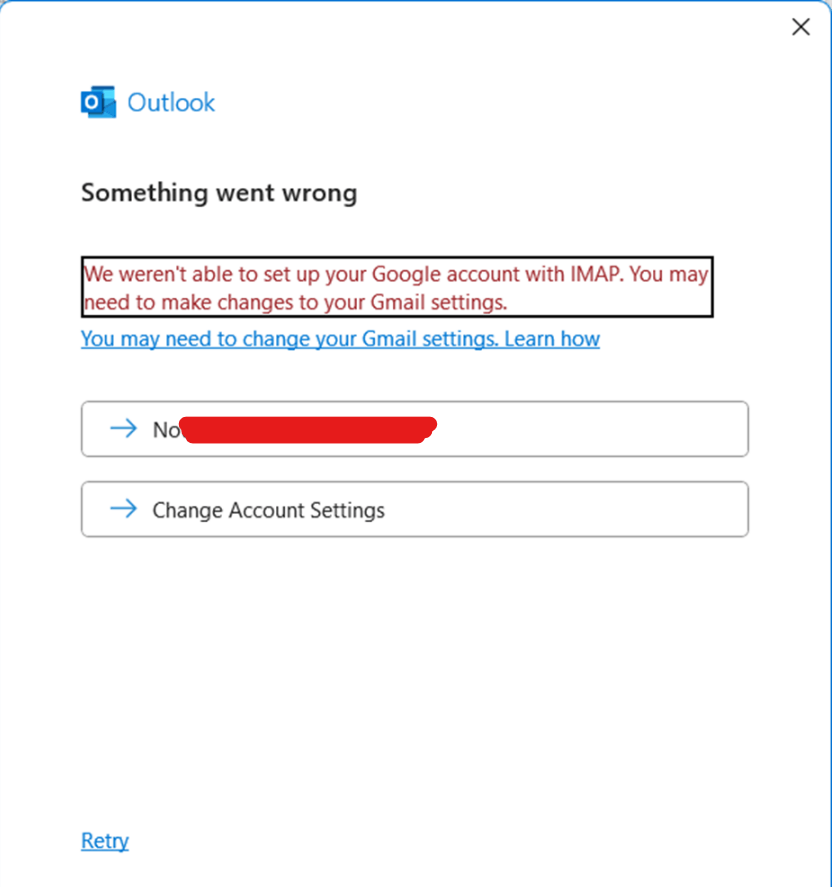The height and width of the screenshot is (887, 836).
Task: Click the arrow icon beside Change Account Settings
Action: point(123,509)
